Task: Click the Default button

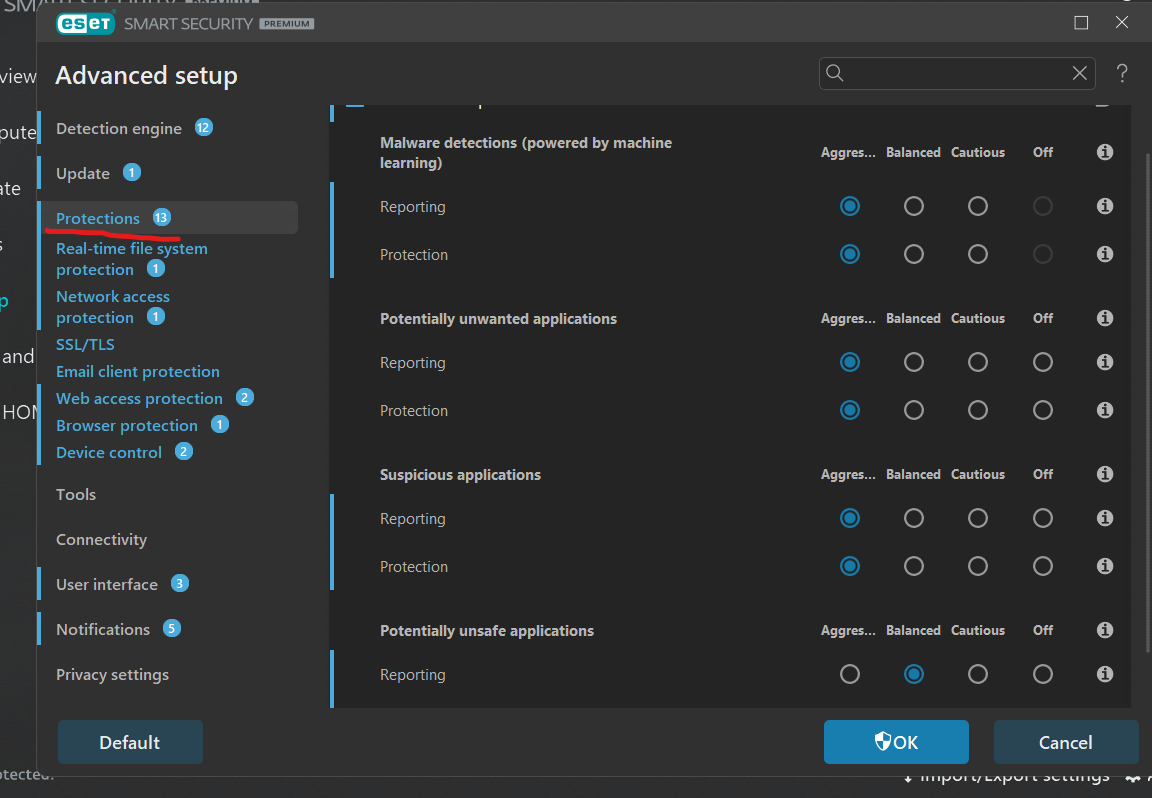Action: pyautogui.click(x=130, y=742)
